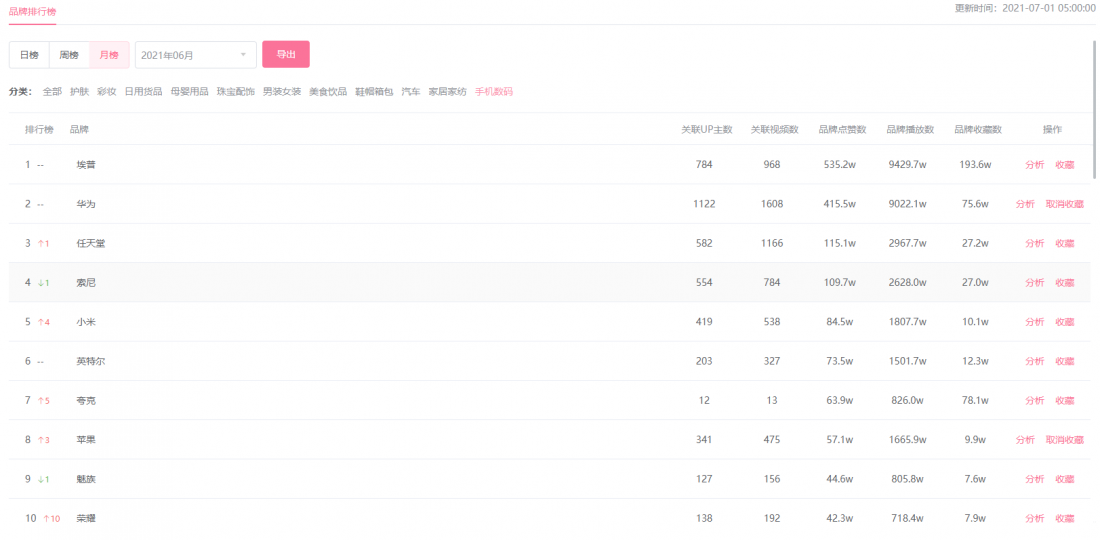The width and height of the screenshot is (1100, 540).
Task: Click the 排行榜 column header
Action: [39, 130]
